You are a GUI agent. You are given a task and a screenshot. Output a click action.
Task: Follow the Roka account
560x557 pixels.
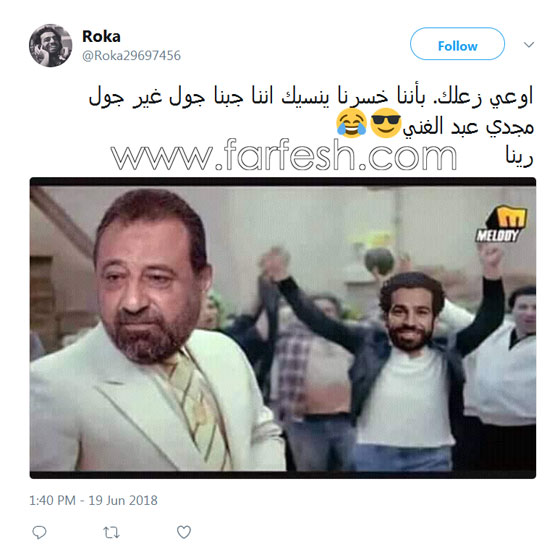457,44
